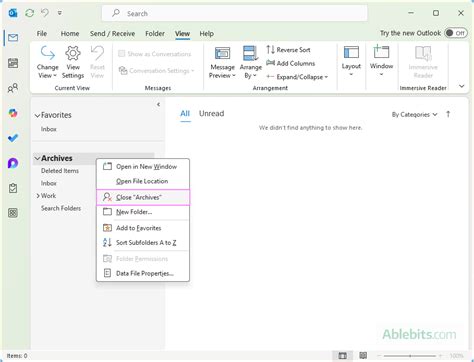Choose Data File Properties...
474x362 pixels.
coord(143,273)
